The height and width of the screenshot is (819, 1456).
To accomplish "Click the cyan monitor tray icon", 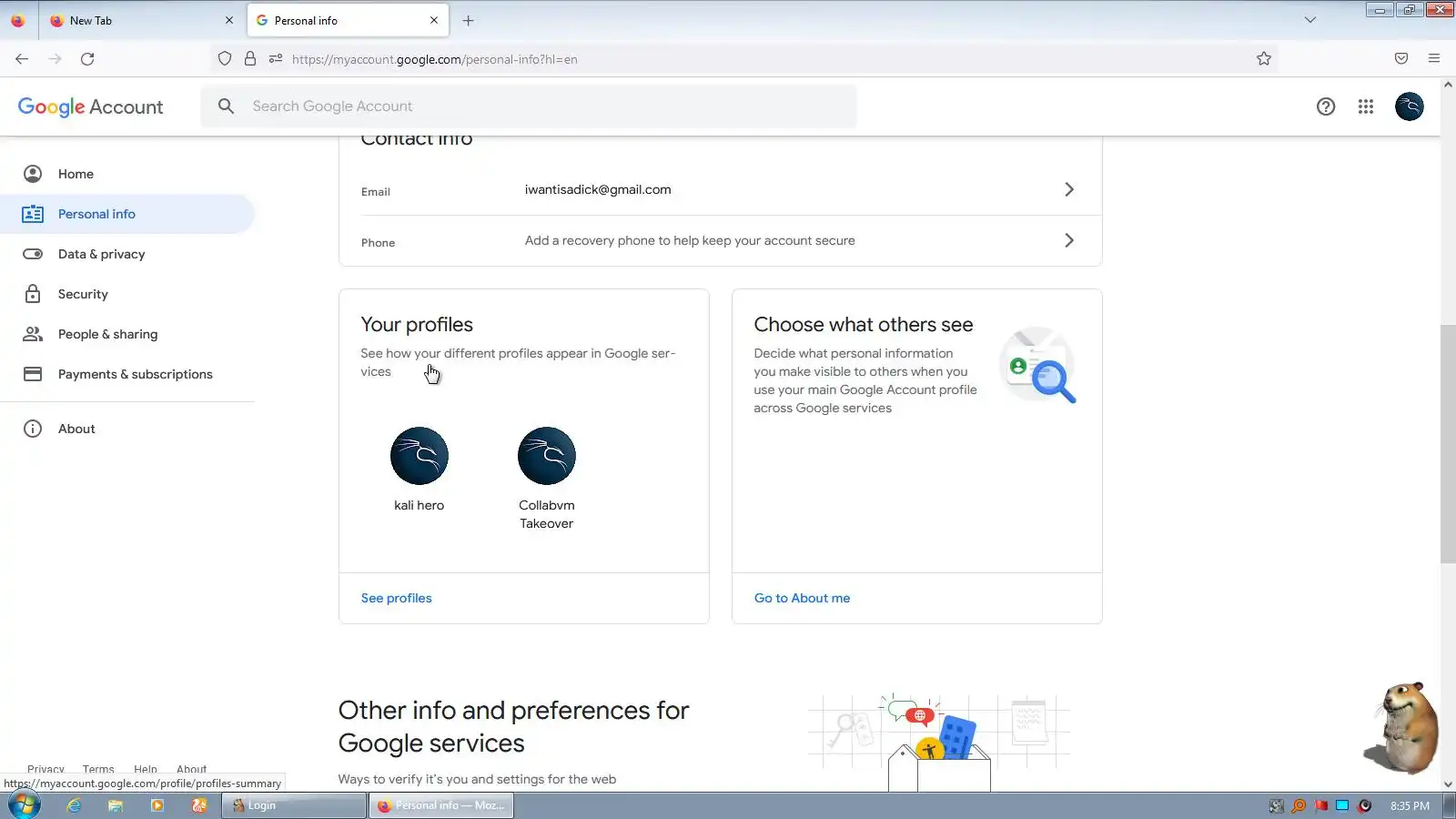I will pyautogui.click(x=1342, y=805).
